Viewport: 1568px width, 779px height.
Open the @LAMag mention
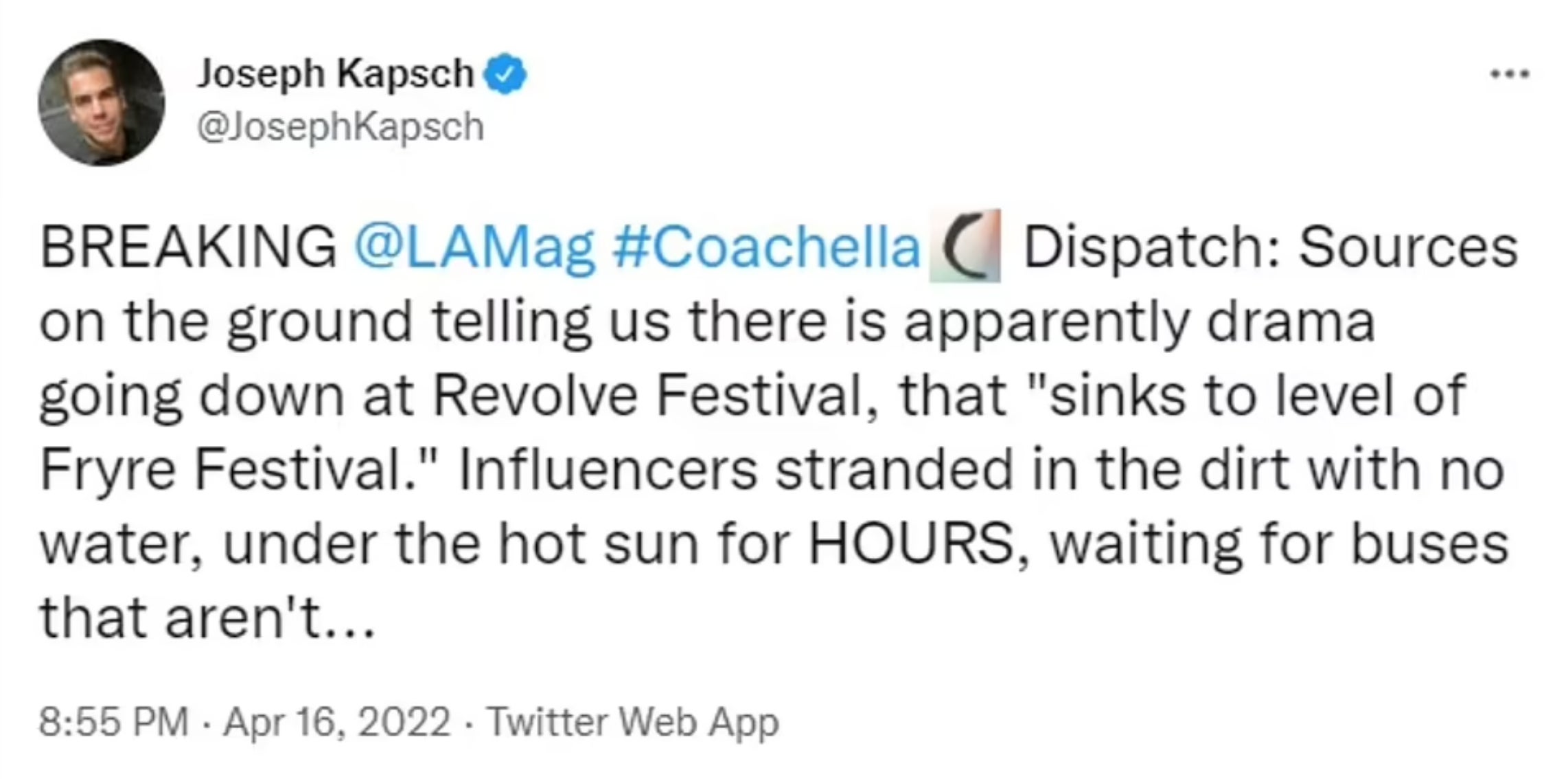474,247
